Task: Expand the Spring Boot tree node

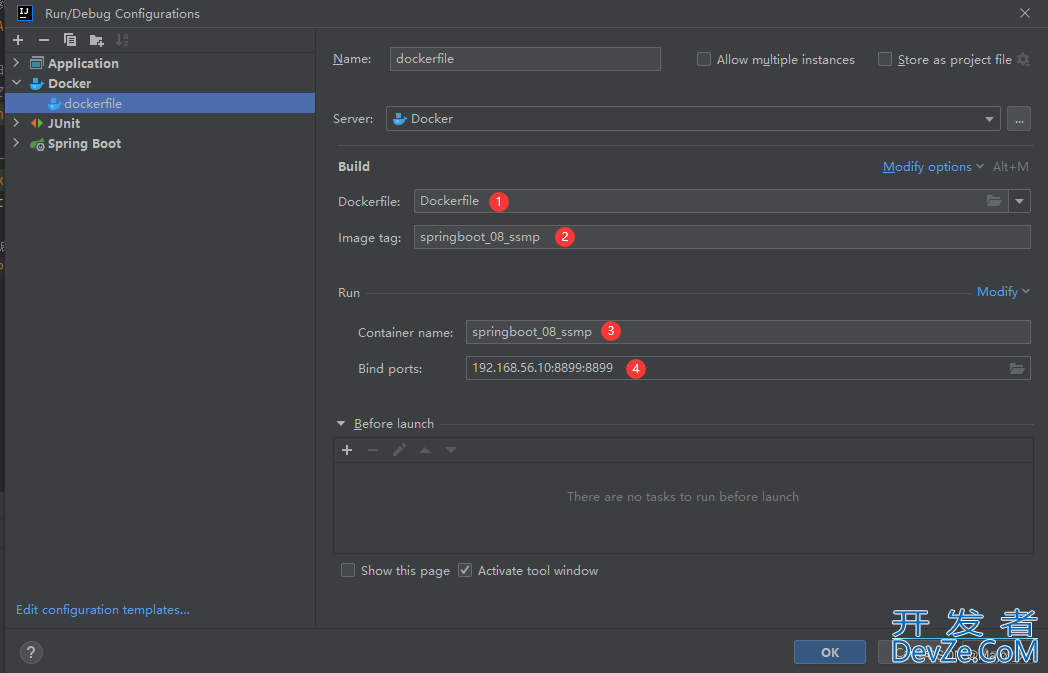Action: pyautogui.click(x=17, y=143)
